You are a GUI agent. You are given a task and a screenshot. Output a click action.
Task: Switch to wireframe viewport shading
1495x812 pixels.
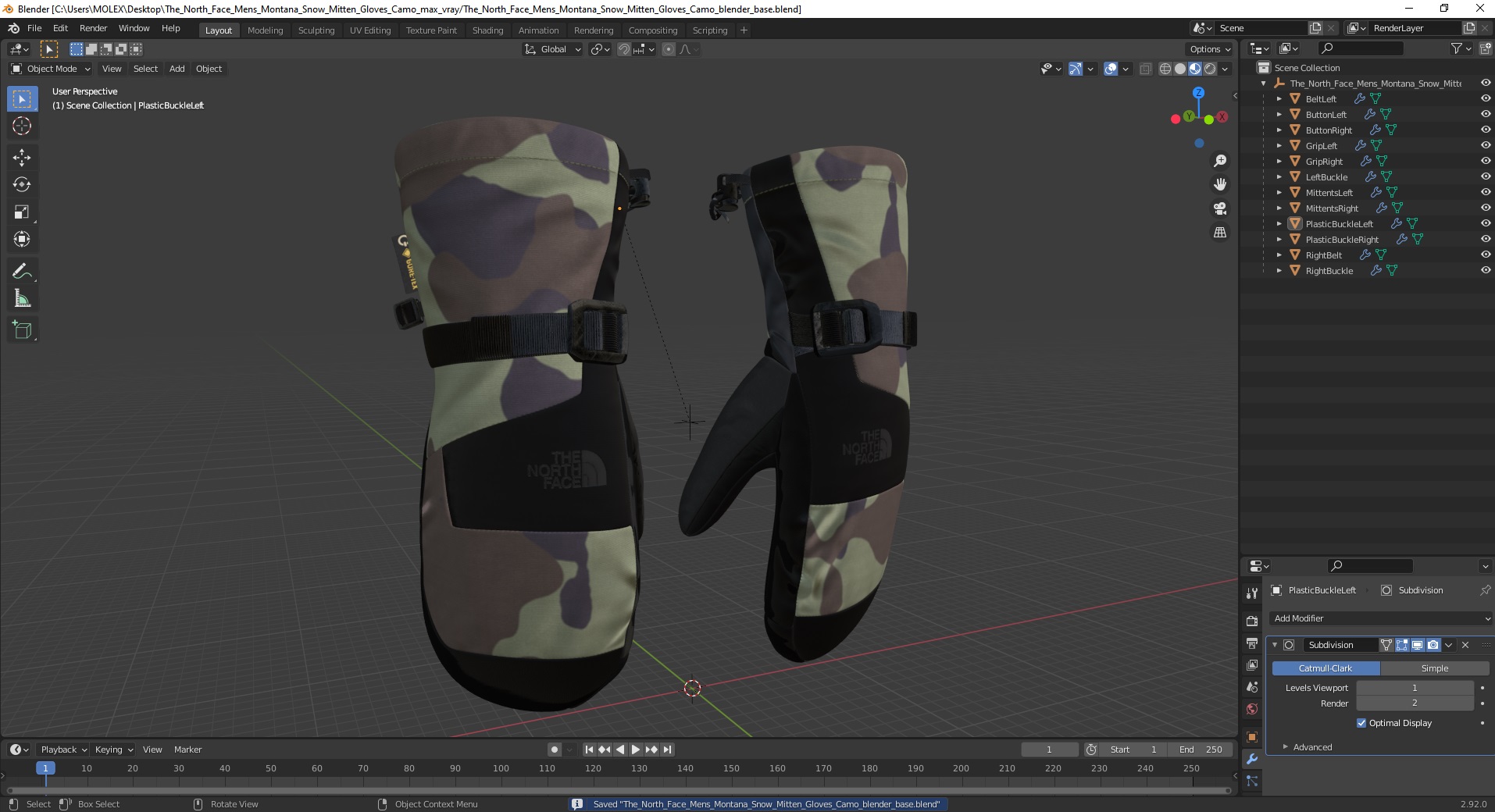coord(1165,69)
